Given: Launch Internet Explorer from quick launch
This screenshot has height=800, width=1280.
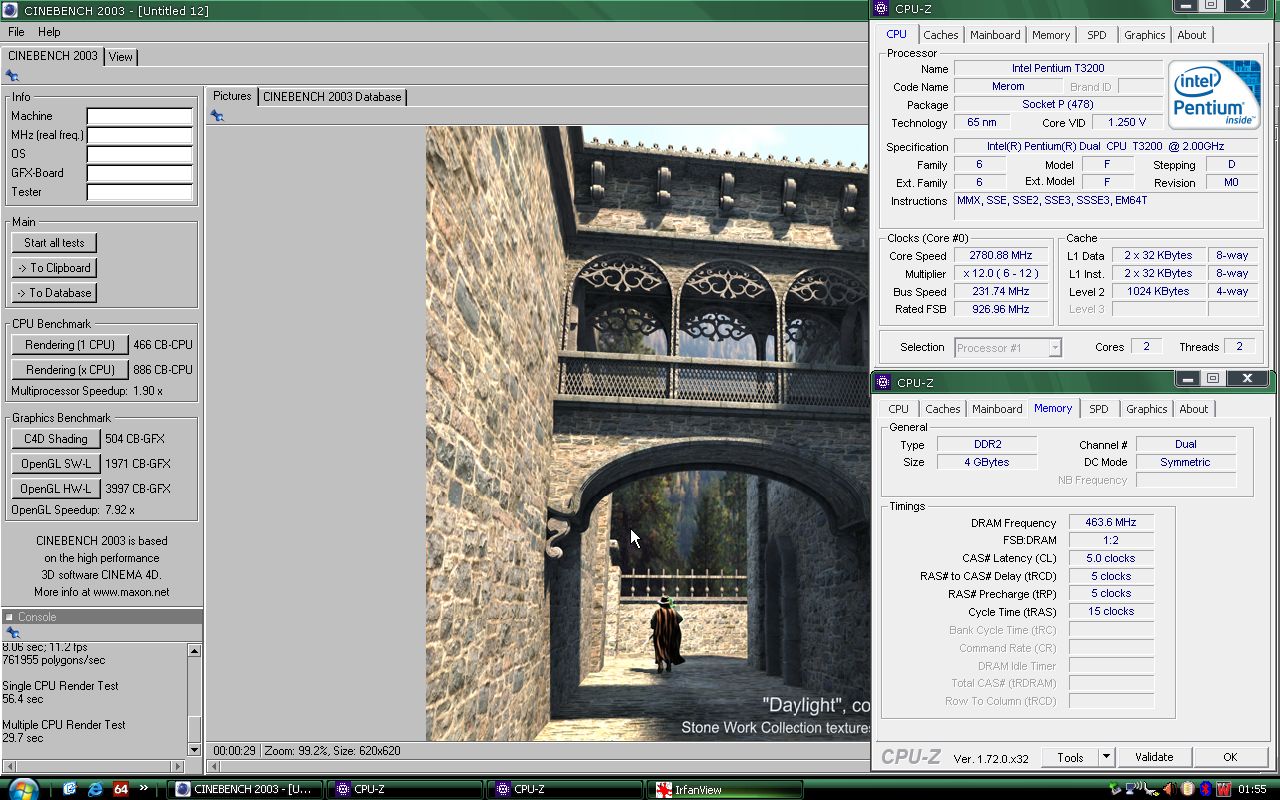Looking at the screenshot, I should tap(95, 789).
